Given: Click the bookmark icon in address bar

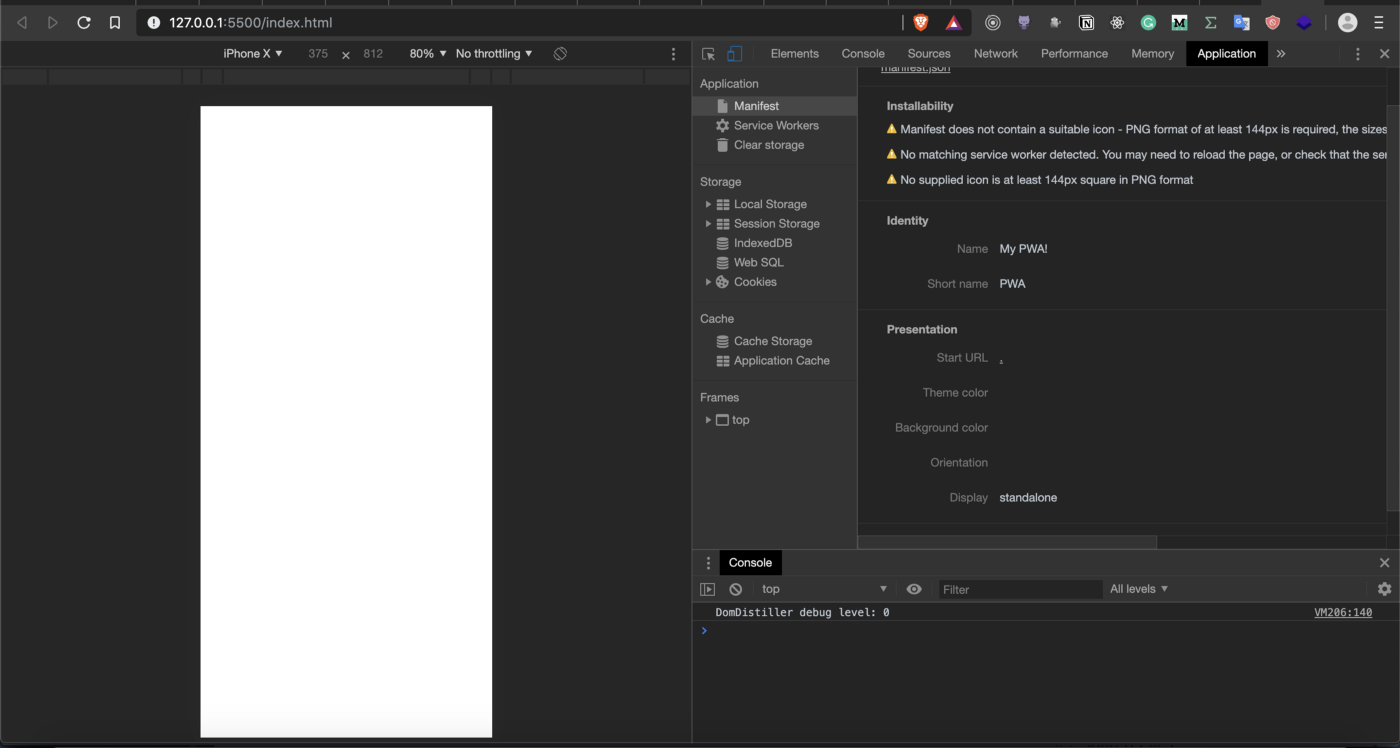Looking at the screenshot, I should (115, 22).
